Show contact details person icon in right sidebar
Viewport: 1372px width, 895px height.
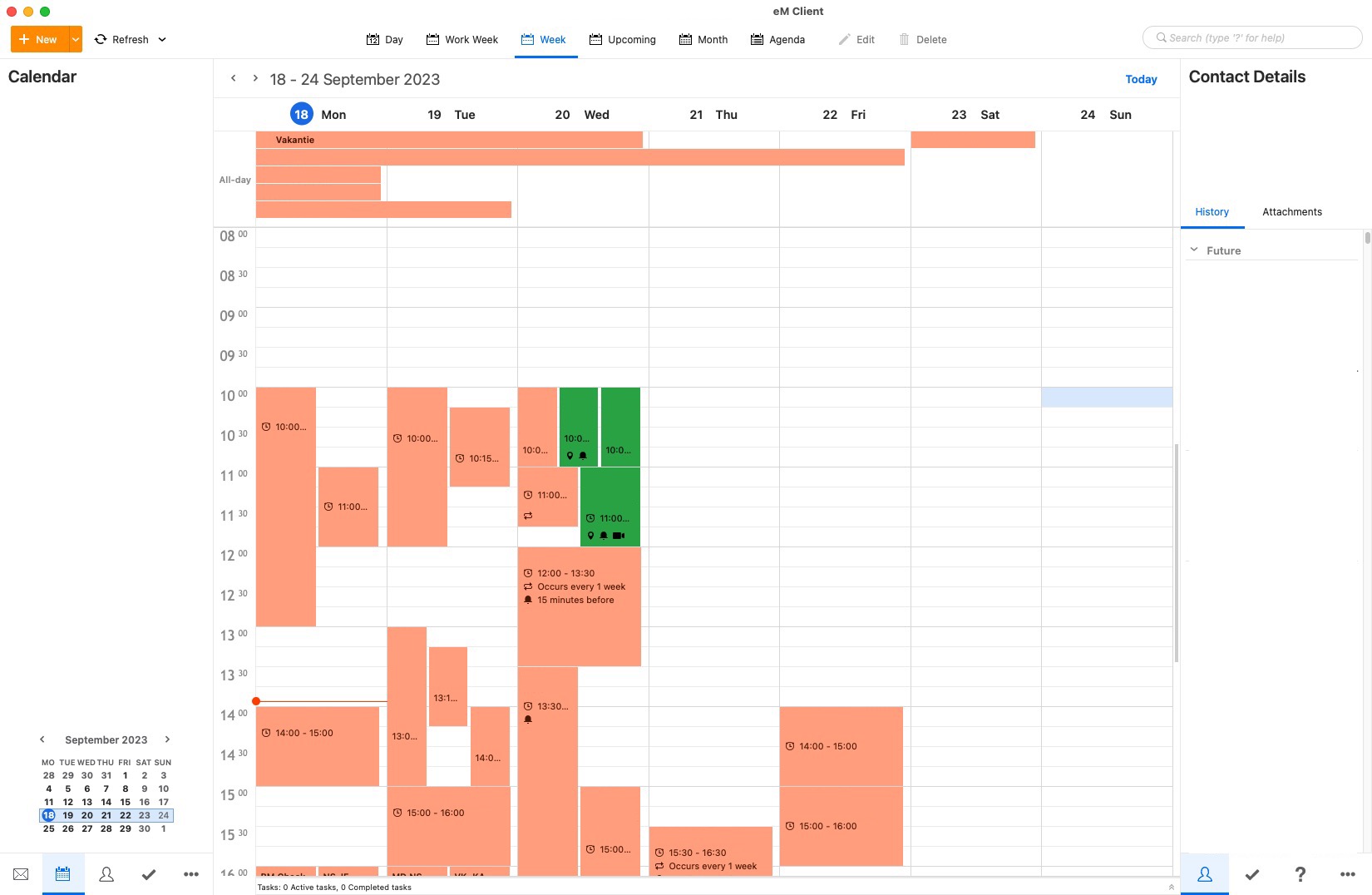pos(1205,874)
